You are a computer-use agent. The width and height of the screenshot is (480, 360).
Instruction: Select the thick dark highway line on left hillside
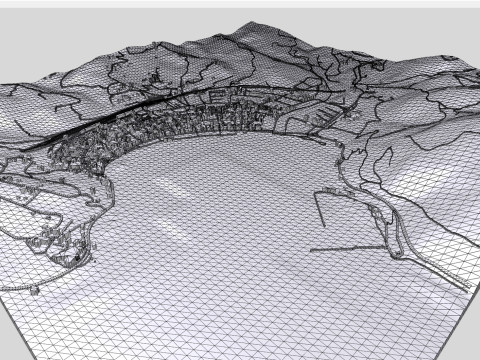(100, 121)
